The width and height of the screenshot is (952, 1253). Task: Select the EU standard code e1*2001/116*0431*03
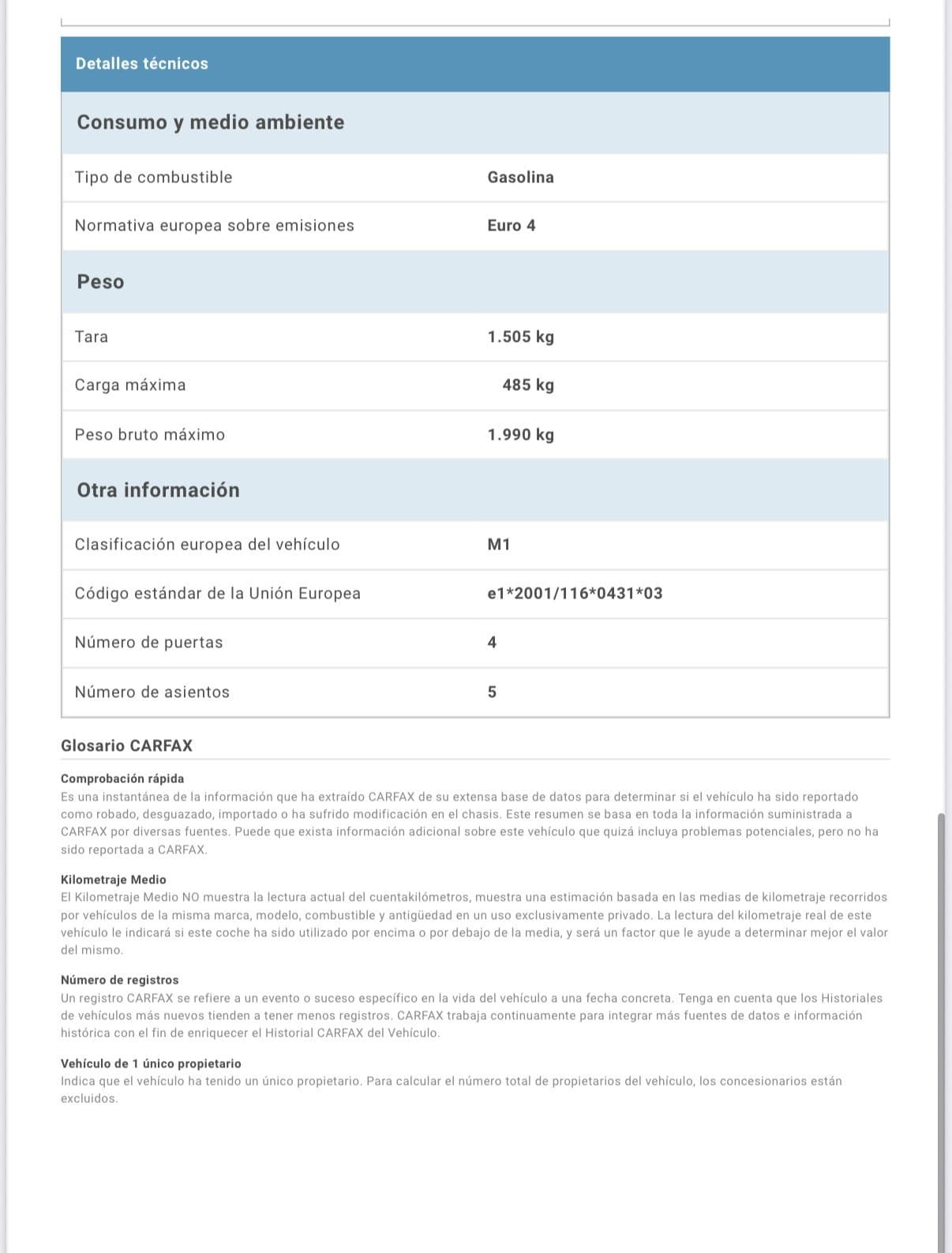[574, 594]
